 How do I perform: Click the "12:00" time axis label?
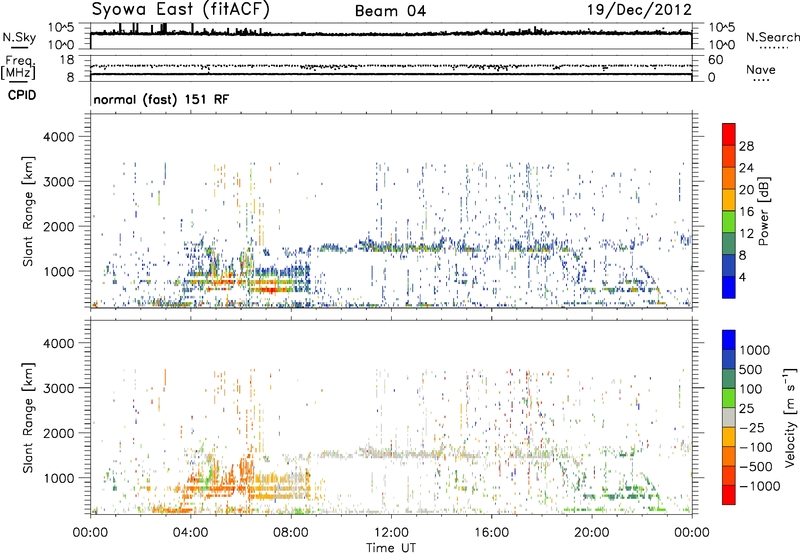click(x=391, y=533)
